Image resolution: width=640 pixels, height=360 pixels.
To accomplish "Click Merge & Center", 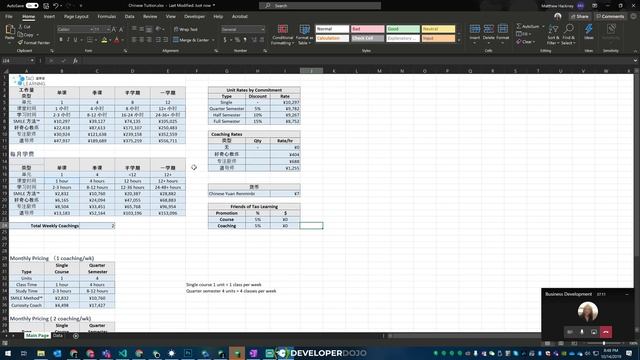I will (x=191, y=40).
